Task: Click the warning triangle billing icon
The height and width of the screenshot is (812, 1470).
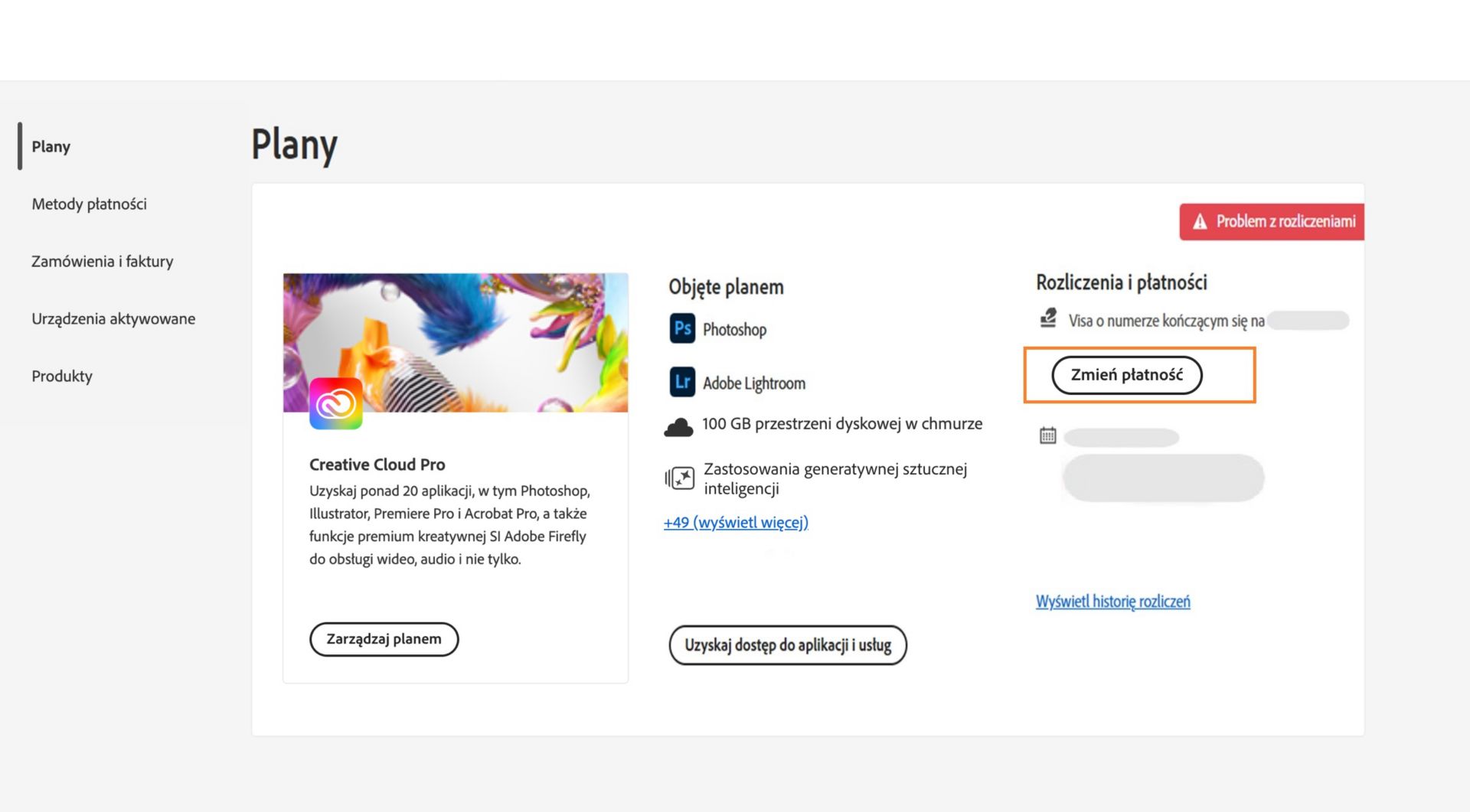Action: pos(1200,222)
